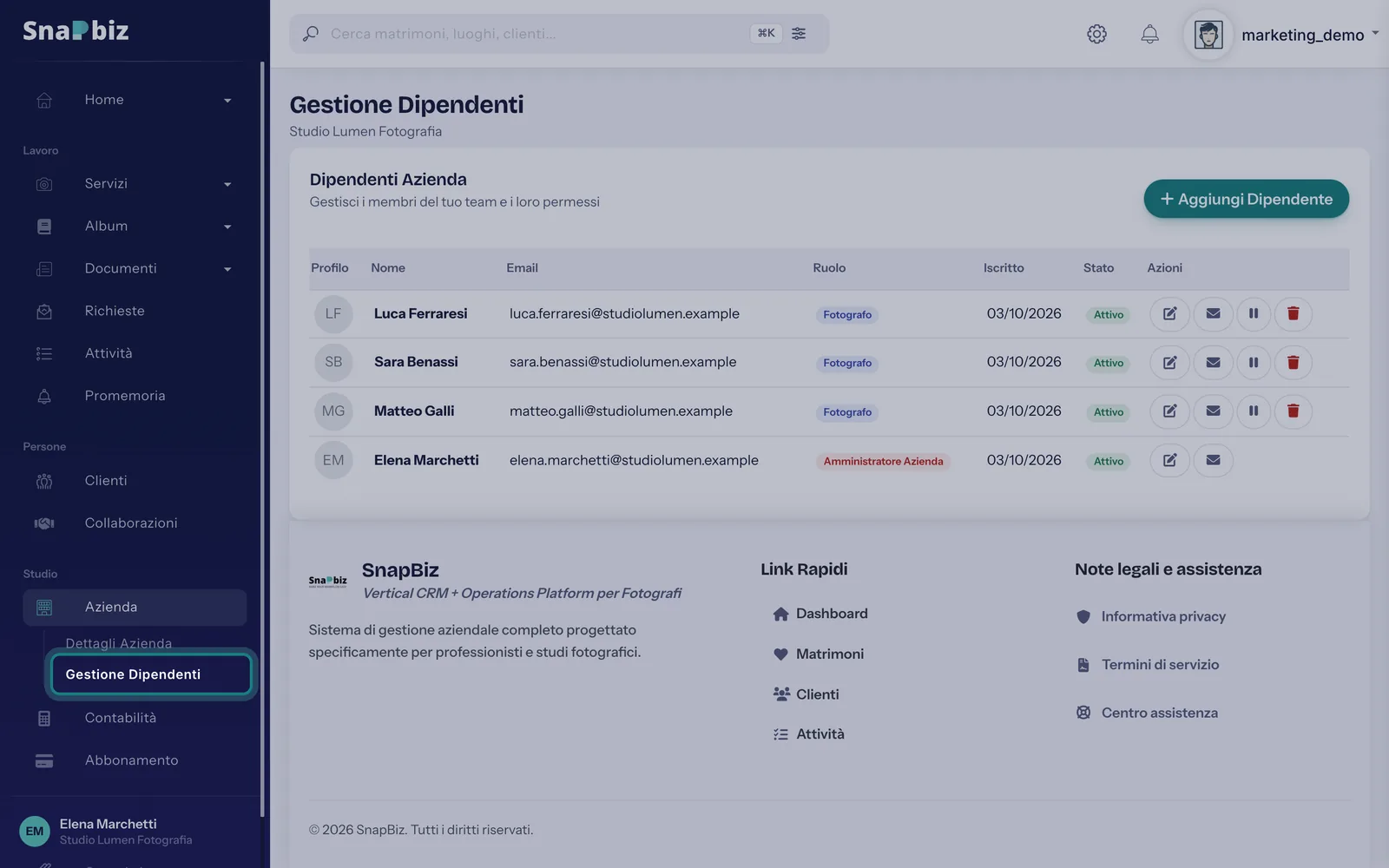Screen dimensions: 1389x868
Task: Edit Matteo Galli's employee record
Action: pos(1169,411)
